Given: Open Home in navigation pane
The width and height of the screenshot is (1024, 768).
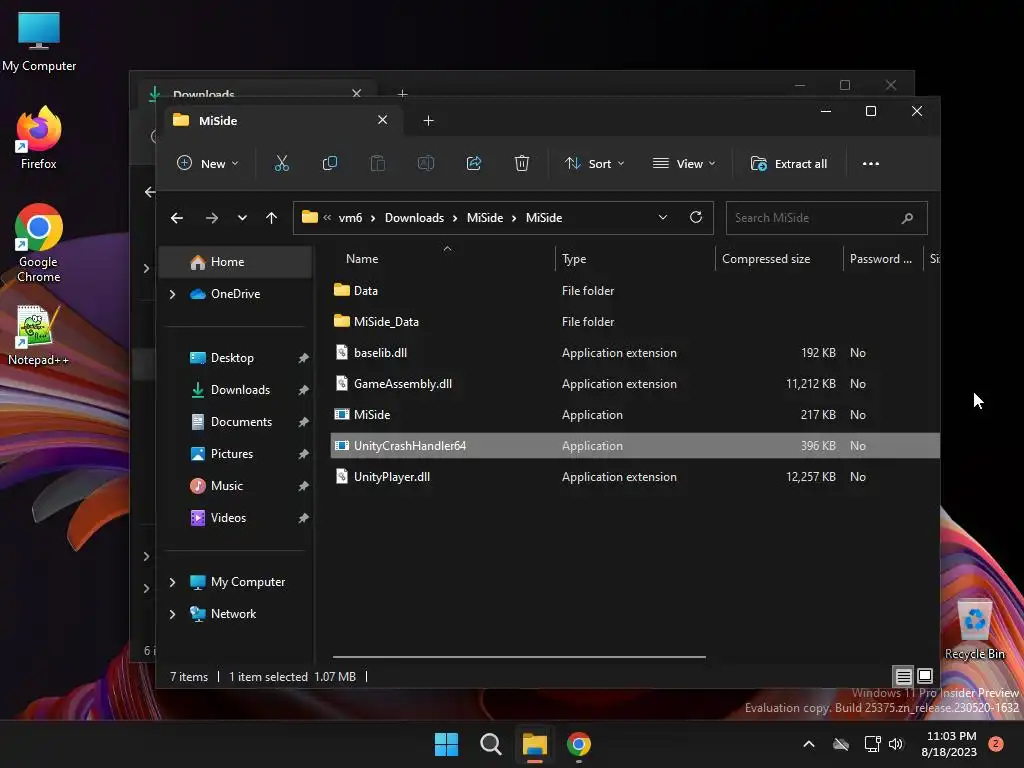Looking at the screenshot, I should coord(236,262).
